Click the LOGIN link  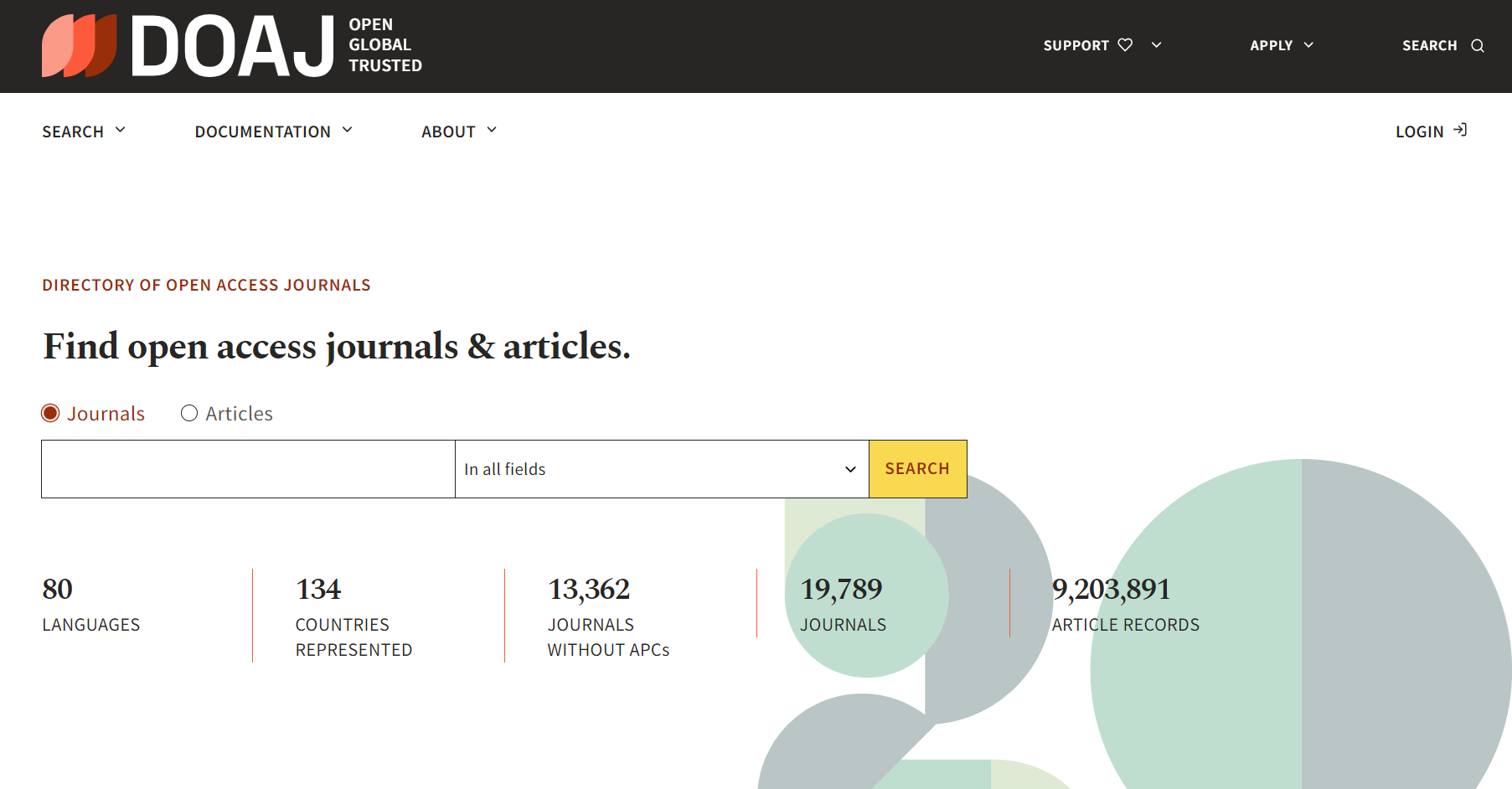coord(1419,131)
